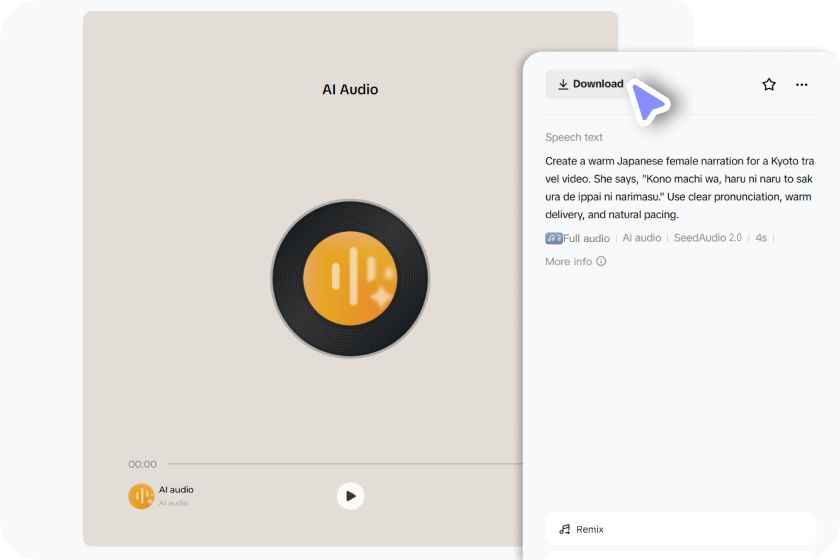Click the AI audio tag in metadata row

[x=642, y=237]
